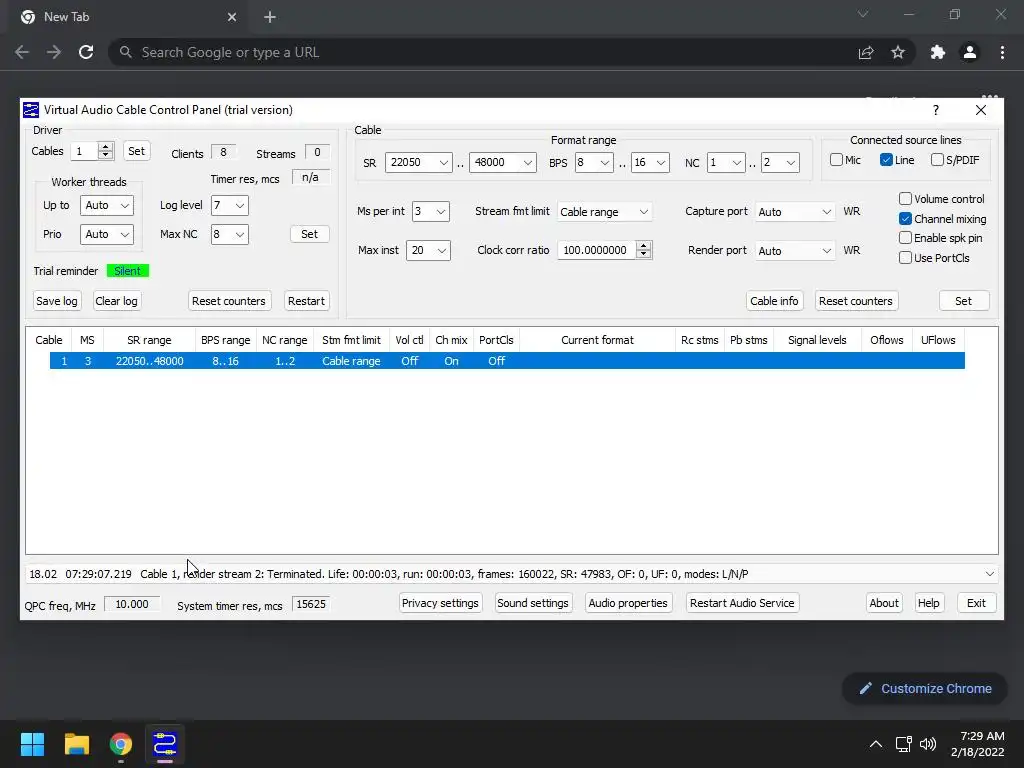Image resolution: width=1024 pixels, height=768 pixels.
Task: Toggle Channel mixing checkbox
Action: (x=905, y=218)
